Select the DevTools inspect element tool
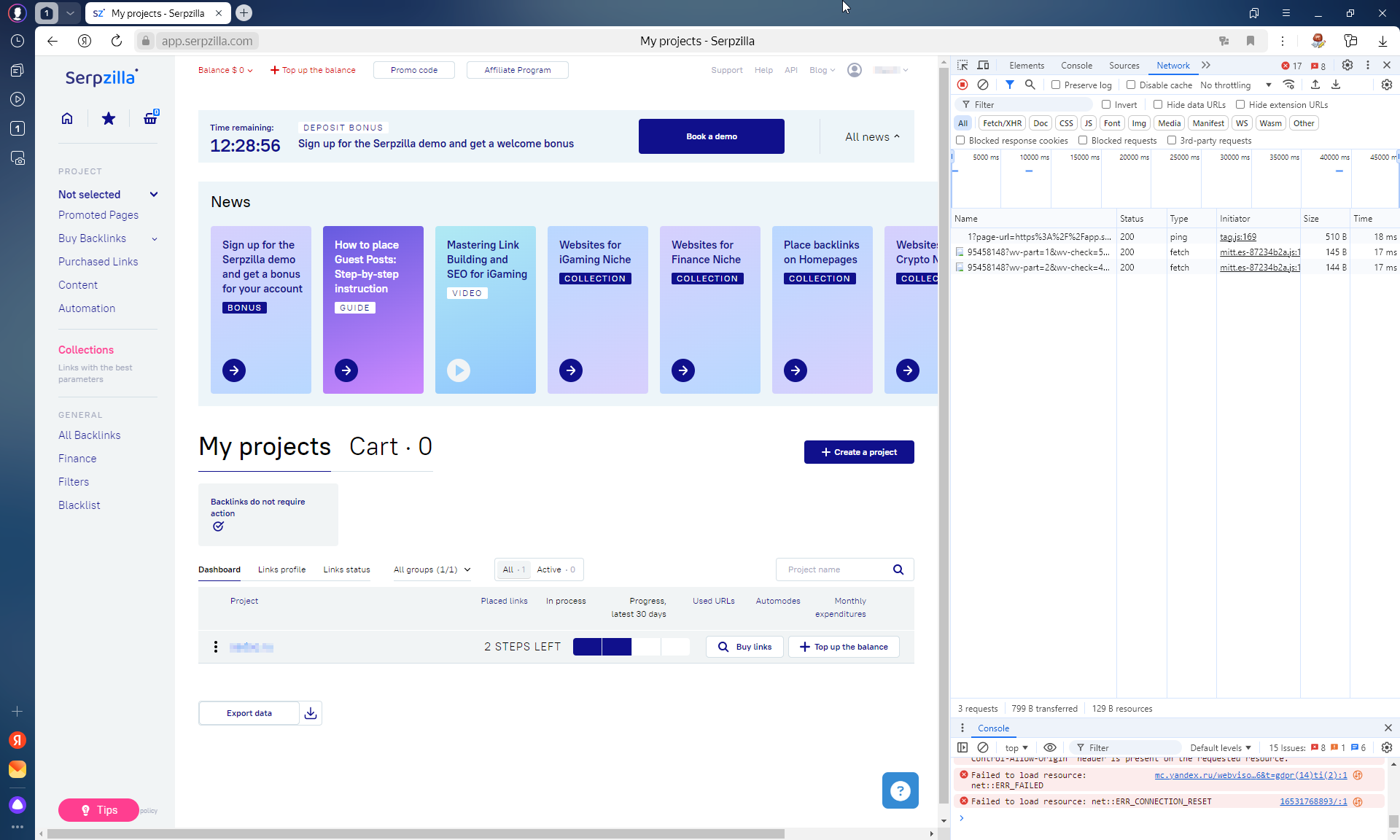 point(962,65)
